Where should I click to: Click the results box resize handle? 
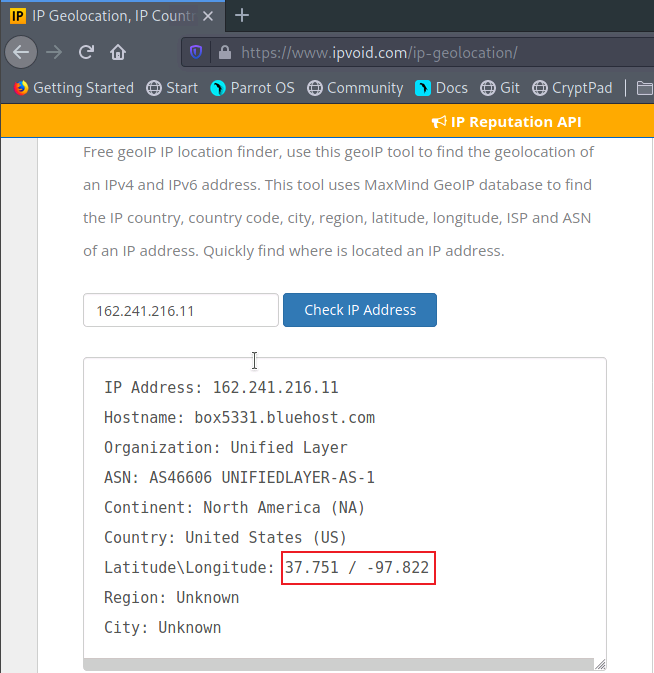[x=599, y=664]
